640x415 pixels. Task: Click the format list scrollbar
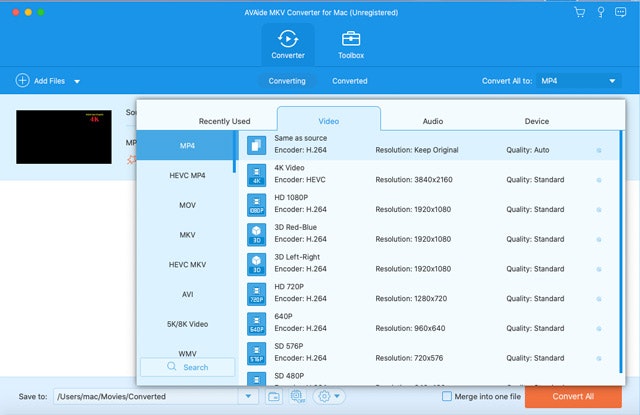coord(234,152)
